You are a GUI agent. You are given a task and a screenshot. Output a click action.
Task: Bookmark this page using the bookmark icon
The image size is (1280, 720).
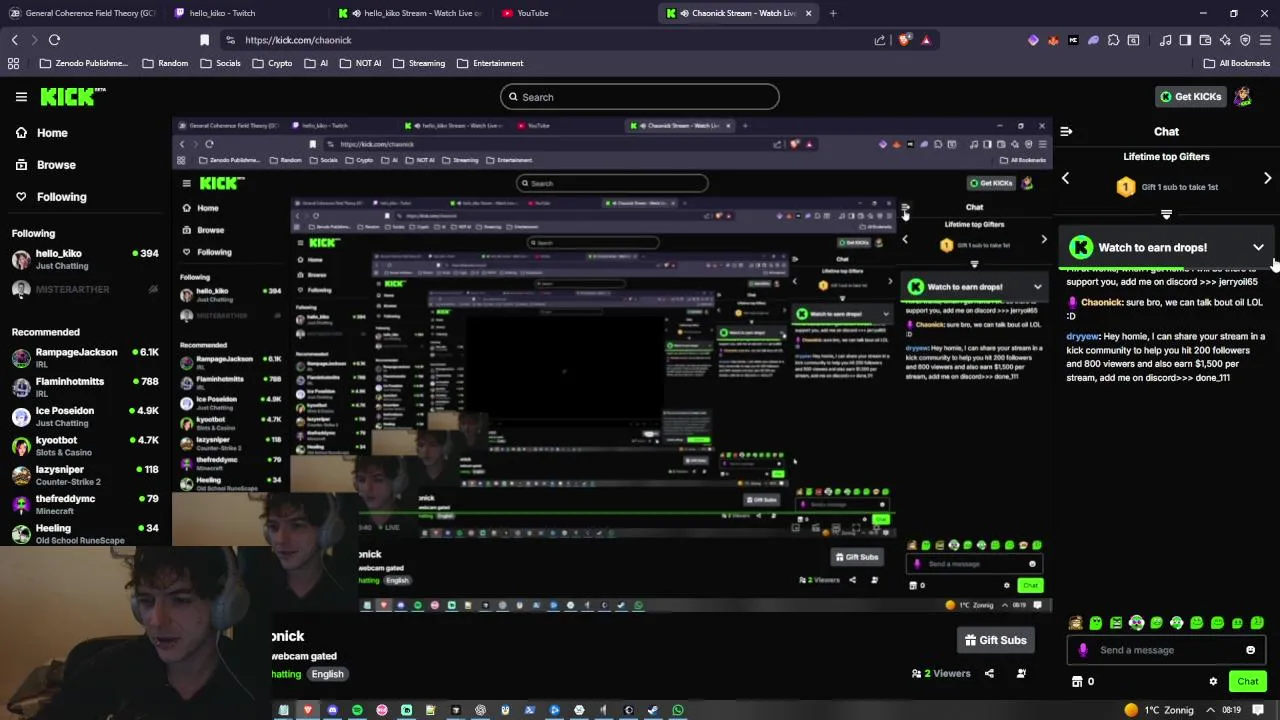204,40
